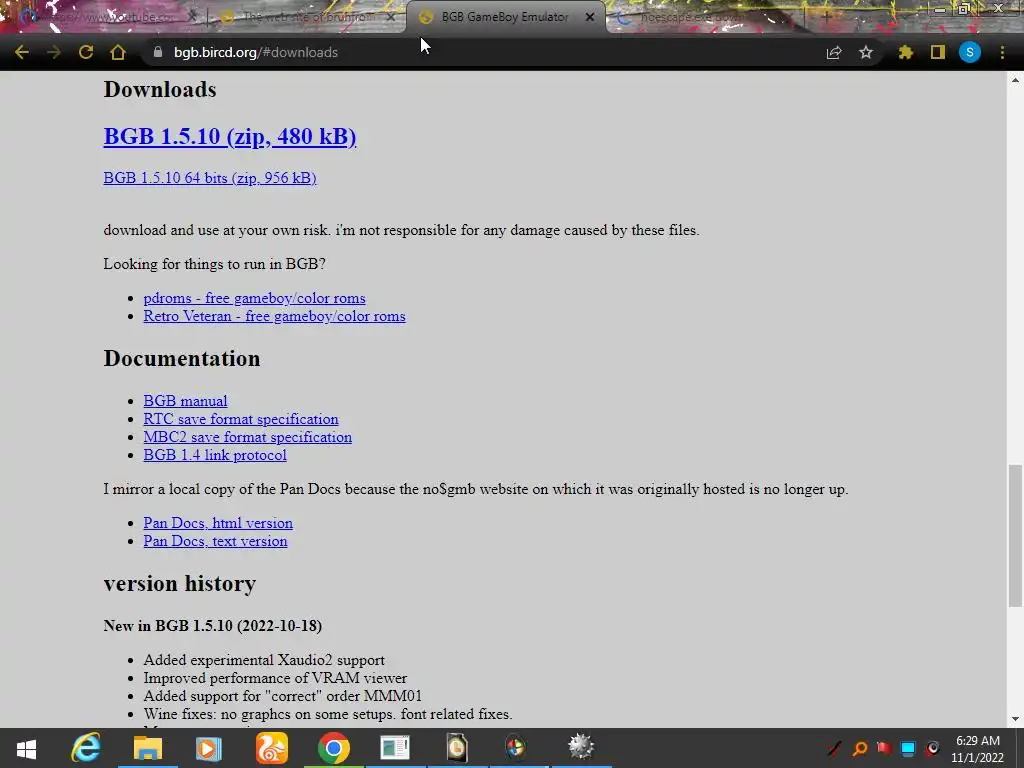Download BGB 1.5.10 zip 480 kB
Screen dimensions: 1024x768
point(230,136)
